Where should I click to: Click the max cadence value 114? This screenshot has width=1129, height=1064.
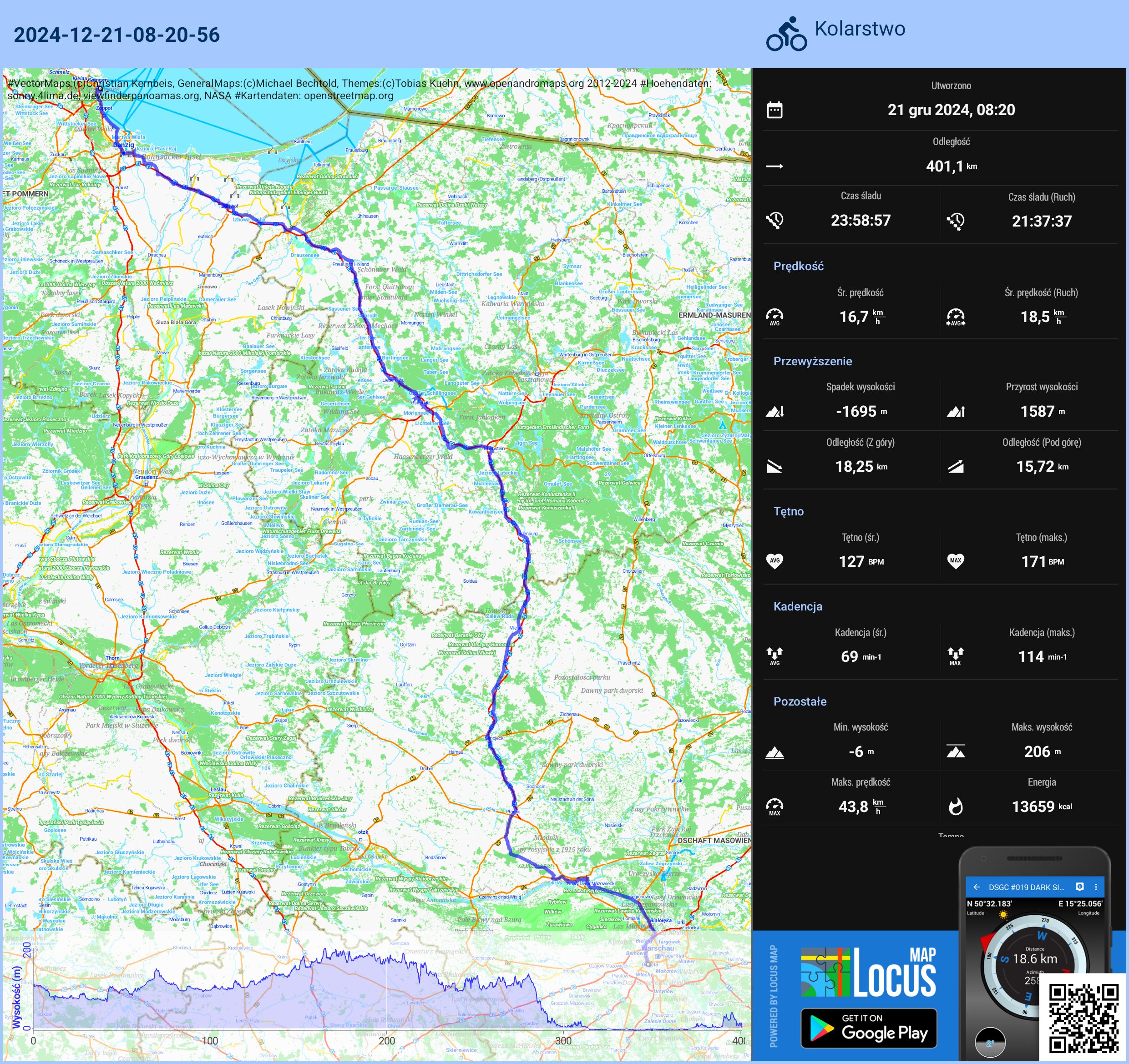click(x=1030, y=657)
